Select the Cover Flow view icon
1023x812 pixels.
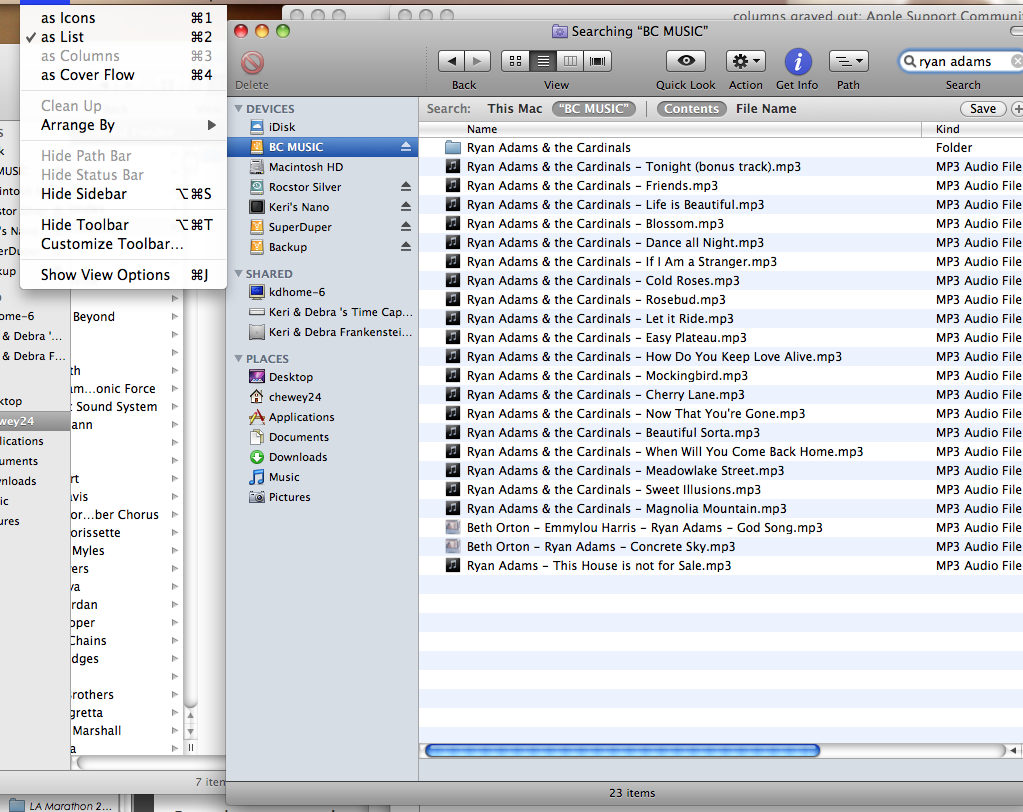(x=596, y=60)
